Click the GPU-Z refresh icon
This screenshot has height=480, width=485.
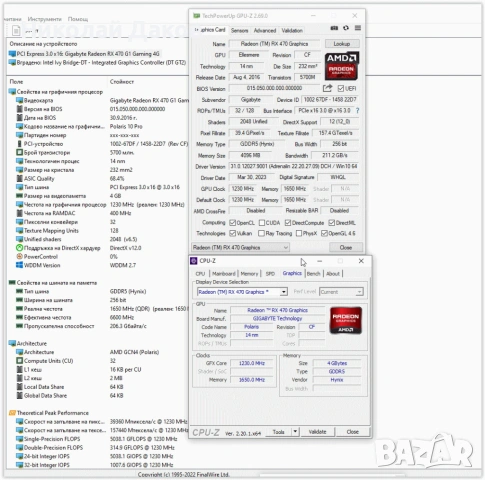pyautogui.click(x=346, y=28)
